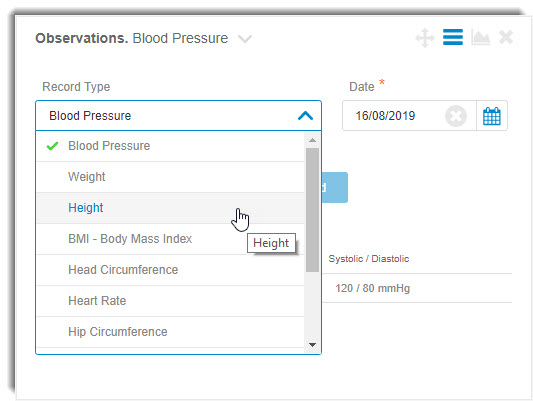The height and width of the screenshot is (401, 533).
Task: Close the Observations panel with X icon
Action: (506, 37)
